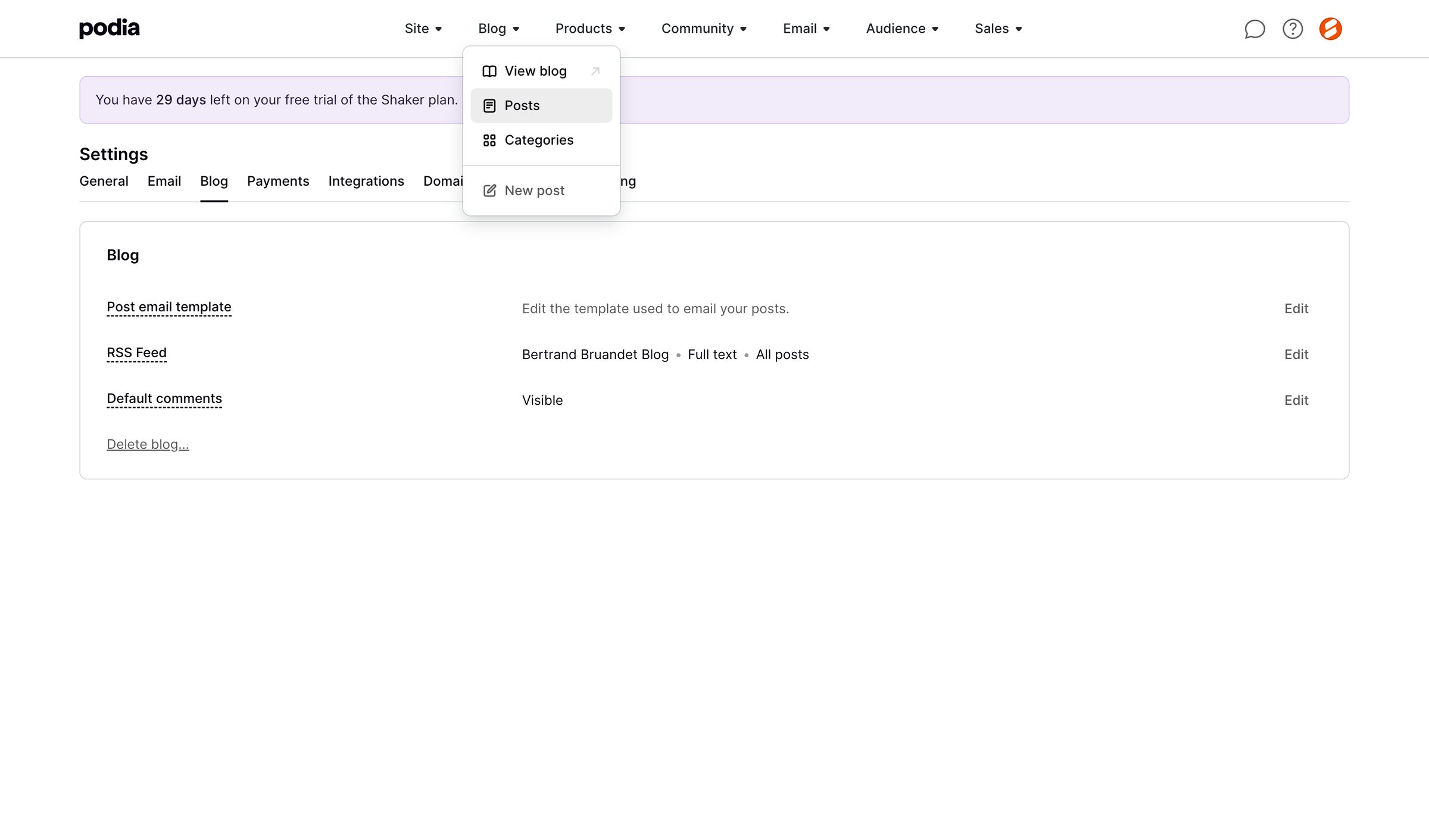Click the pencil icon beside New post
Viewport: 1429px width, 840px height.
(x=489, y=191)
